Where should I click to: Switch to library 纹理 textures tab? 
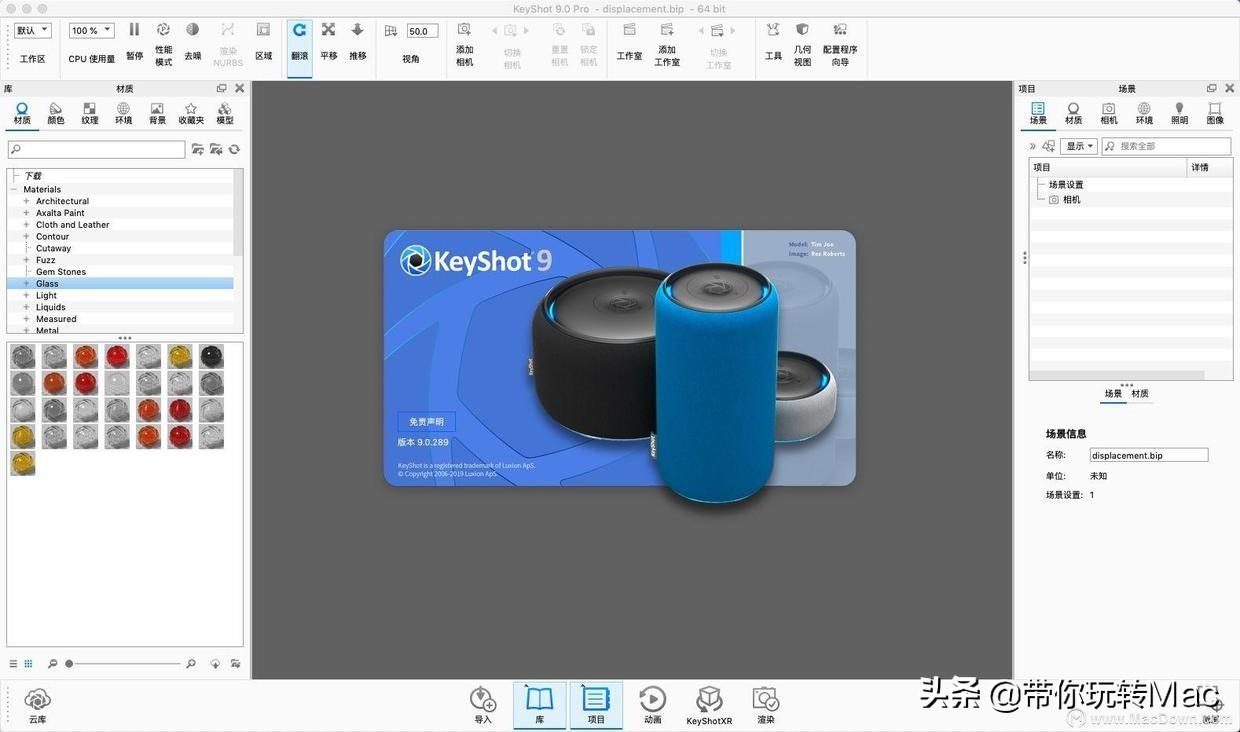[90, 113]
